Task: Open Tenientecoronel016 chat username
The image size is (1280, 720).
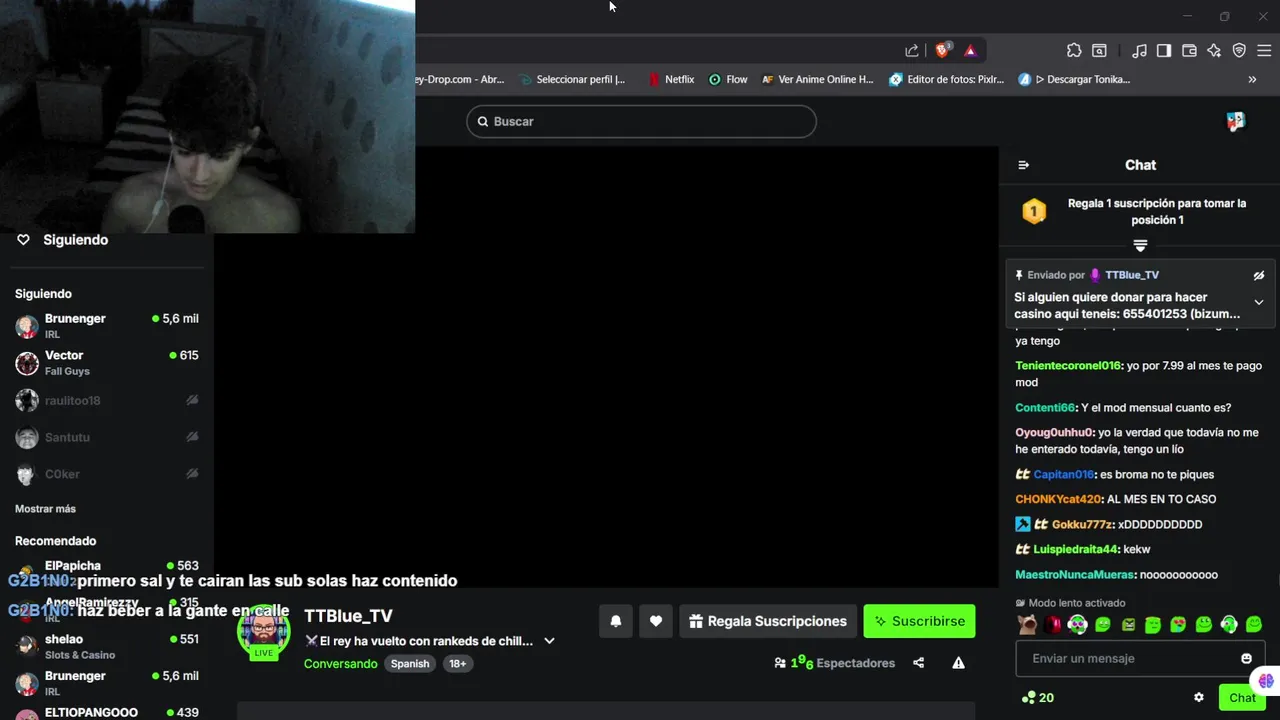Action: pos(1068,366)
